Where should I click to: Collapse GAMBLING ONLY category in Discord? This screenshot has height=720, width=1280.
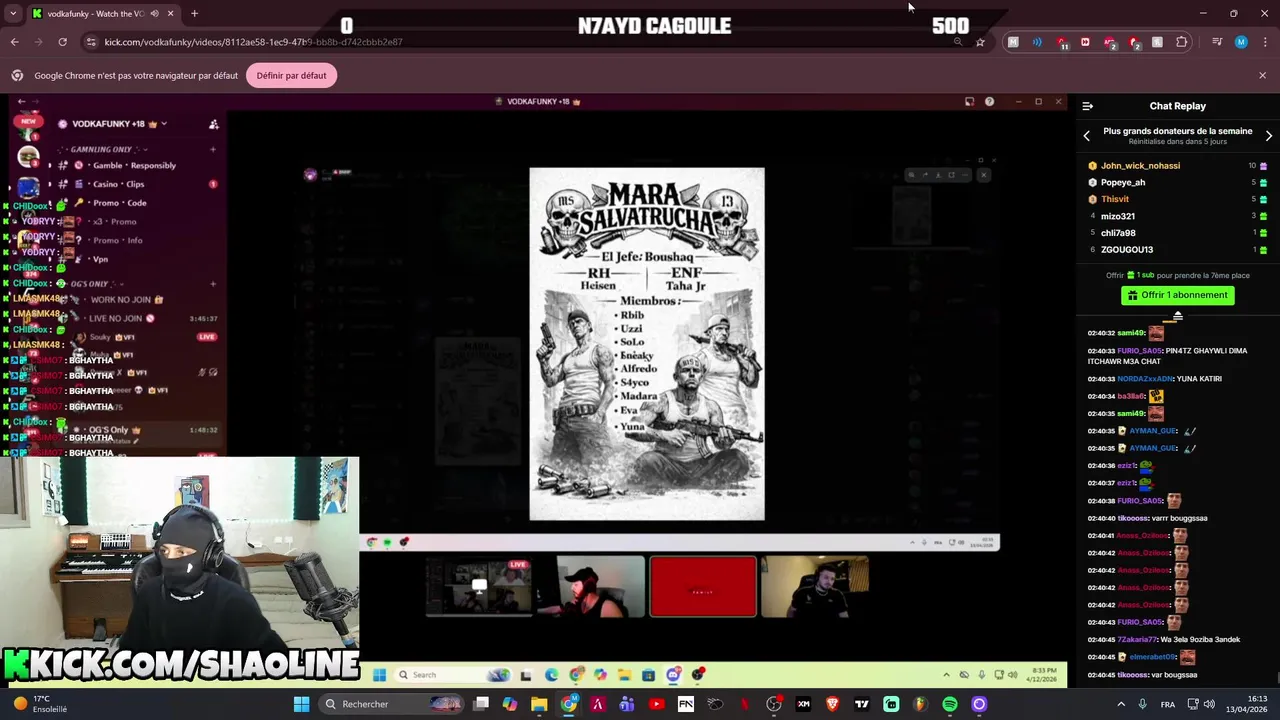(x=101, y=149)
